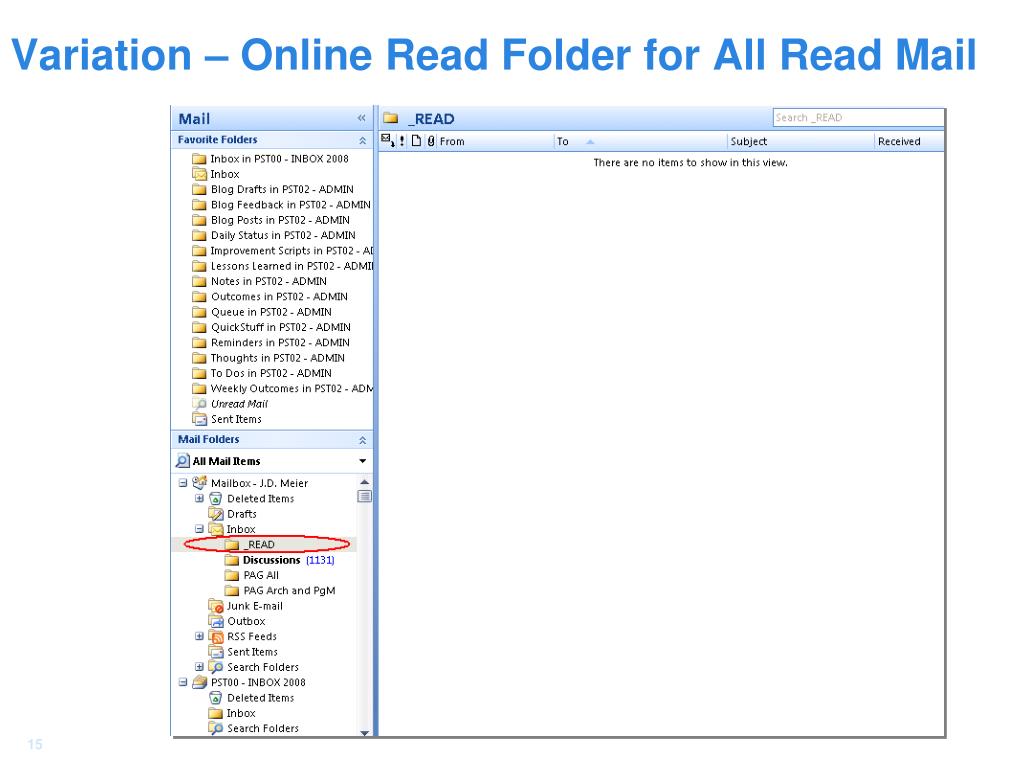Click folder tree scrollbar down arrow

(364, 733)
